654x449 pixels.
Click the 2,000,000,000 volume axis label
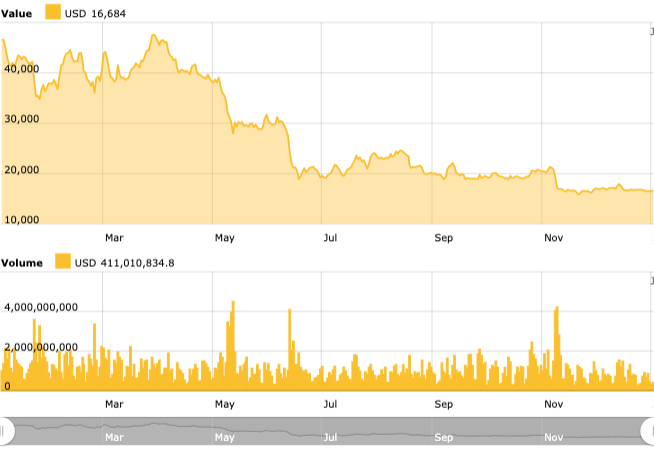[x=41, y=347]
